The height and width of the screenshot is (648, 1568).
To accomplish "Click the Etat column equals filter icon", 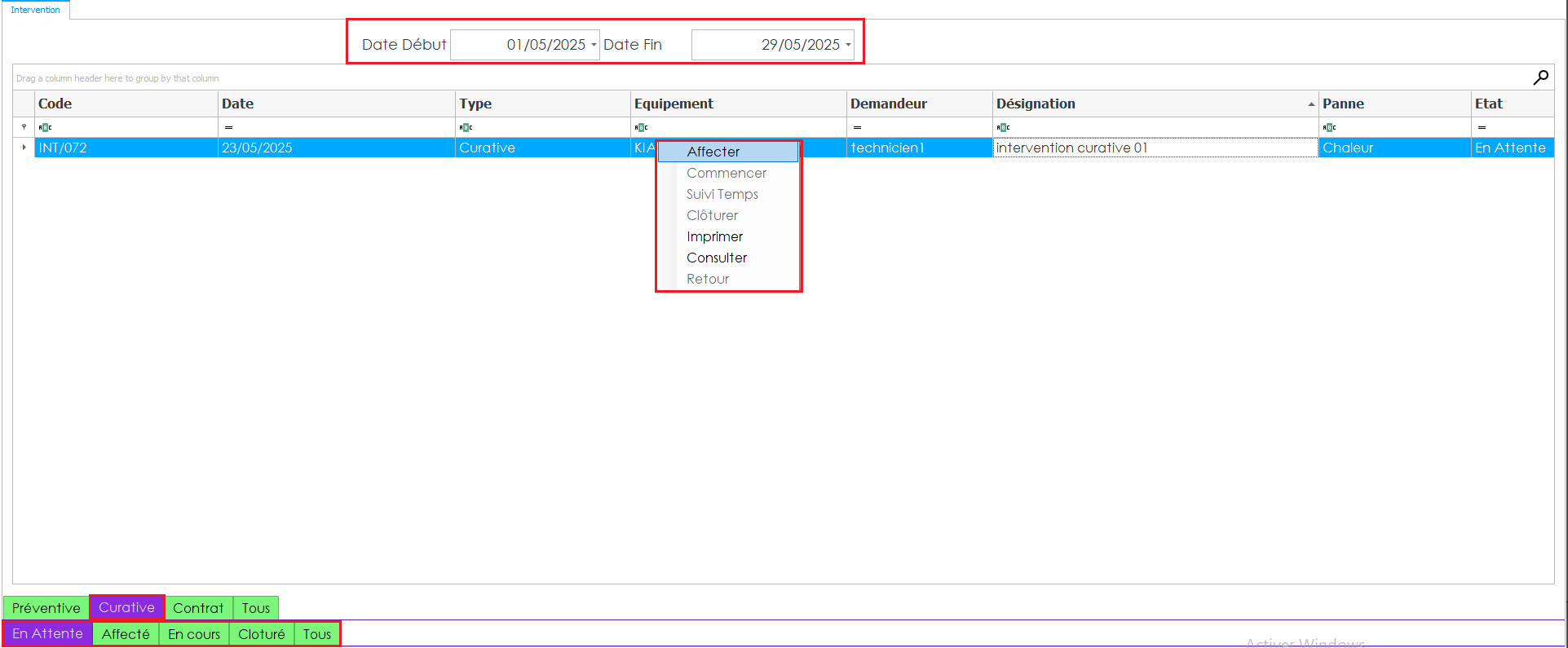I will point(1482,127).
